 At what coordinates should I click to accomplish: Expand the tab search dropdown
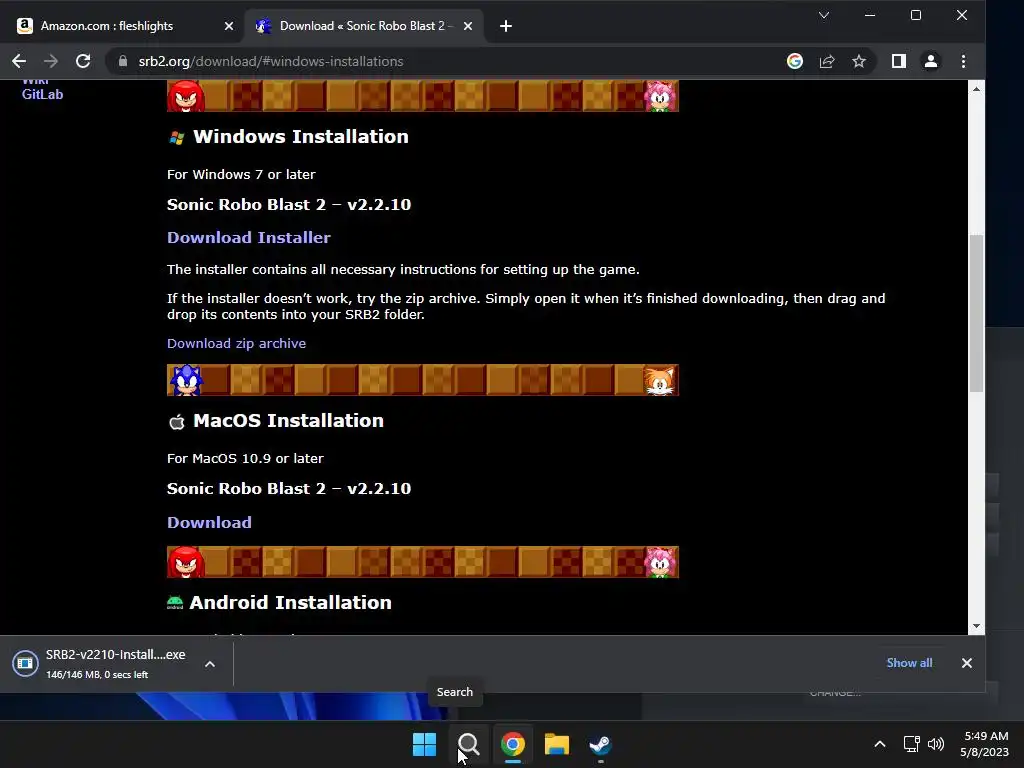tap(824, 15)
